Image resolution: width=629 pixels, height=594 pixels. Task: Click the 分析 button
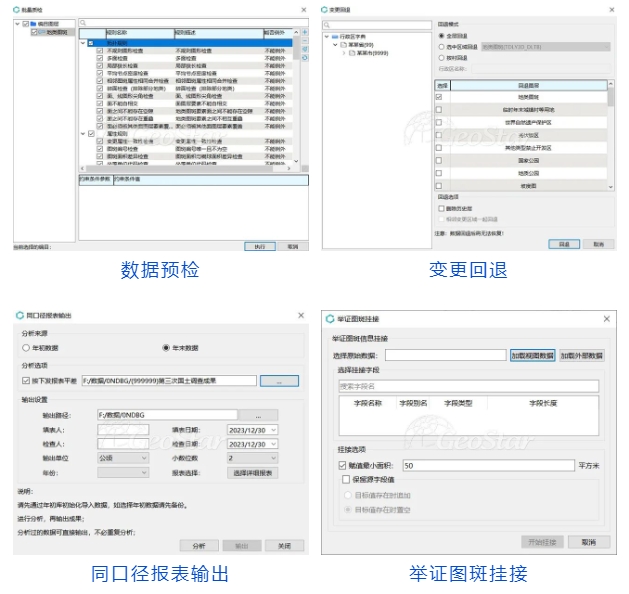198,545
